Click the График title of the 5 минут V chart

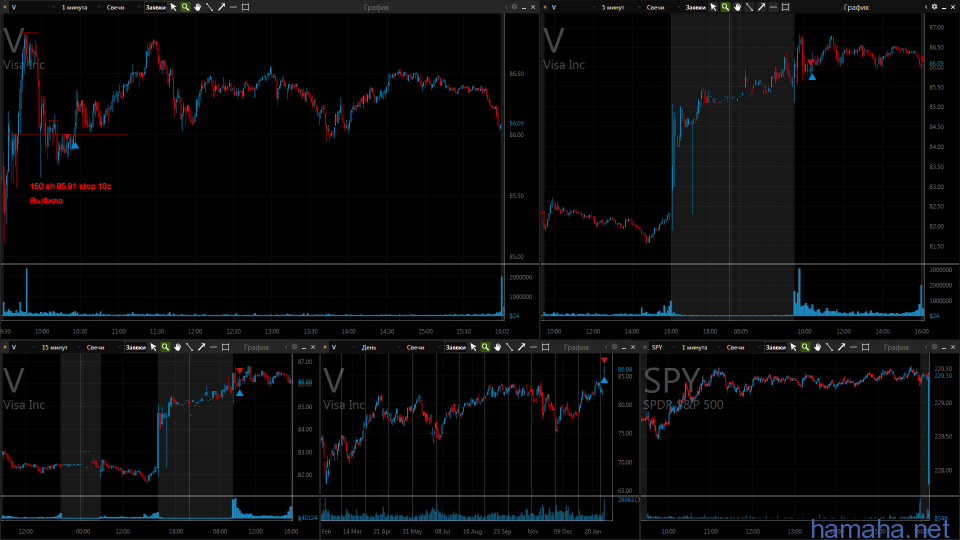tap(856, 7)
